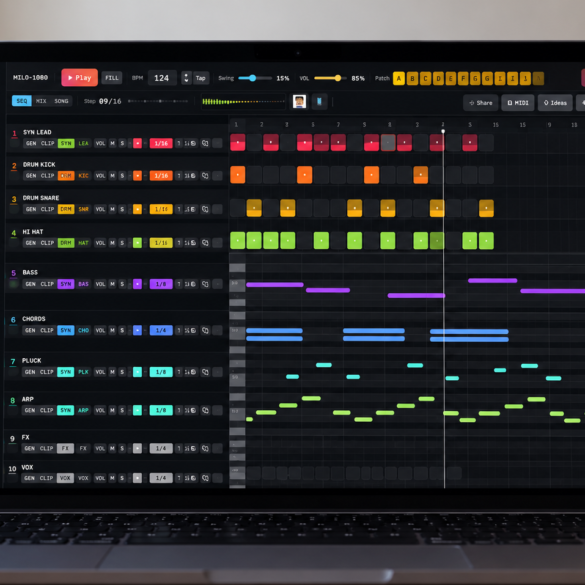The height and width of the screenshot is (585, 585).
Task: Start playback with the Play button
Action: pyautogui.click(x=79, y=78)
